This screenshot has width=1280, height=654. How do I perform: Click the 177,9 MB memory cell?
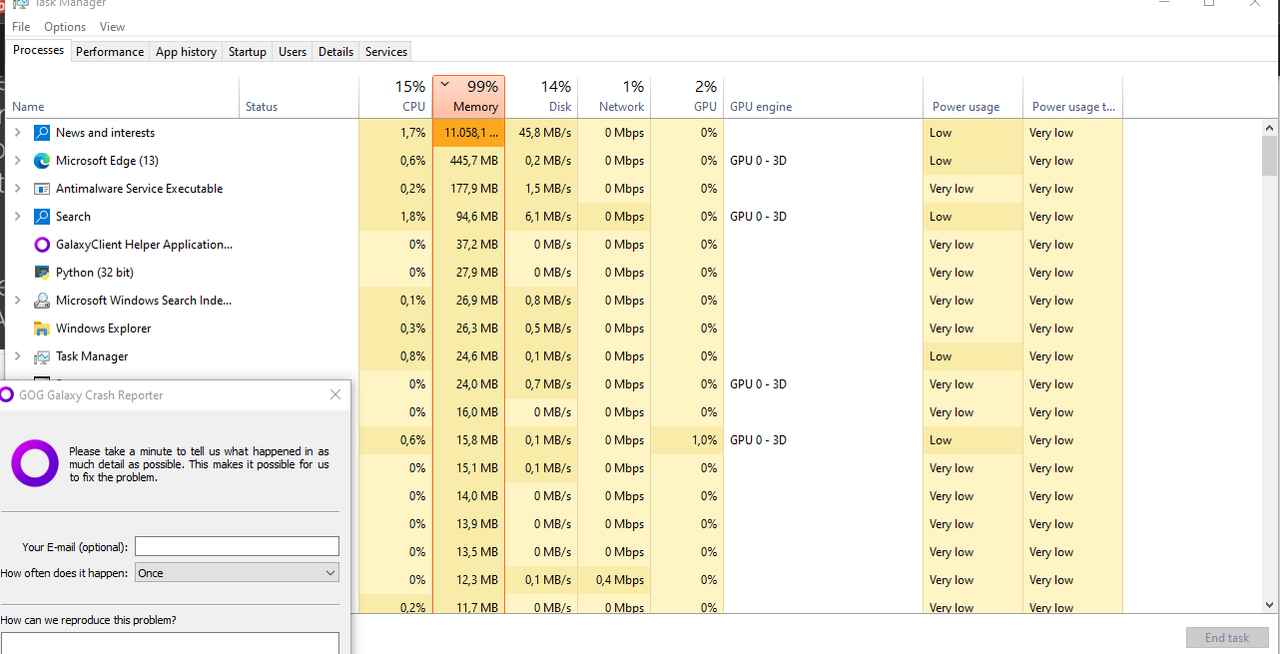(468, 189)
